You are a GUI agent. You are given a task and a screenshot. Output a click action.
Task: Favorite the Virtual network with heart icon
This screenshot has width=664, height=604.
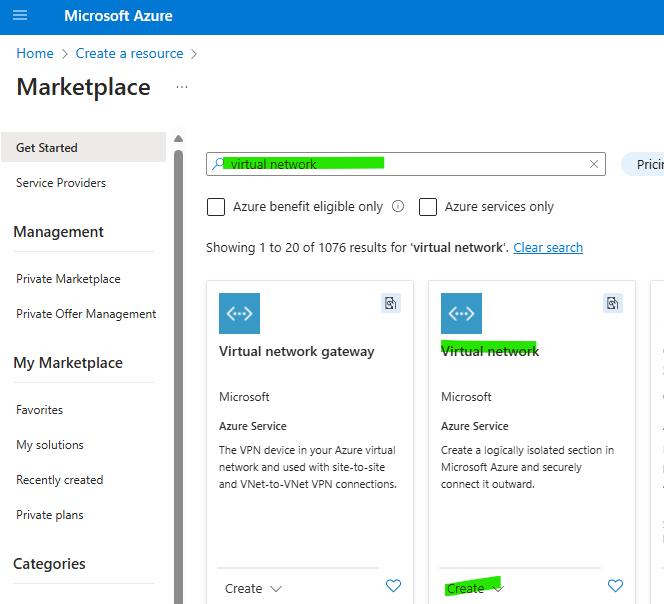[x=616, y=586]
